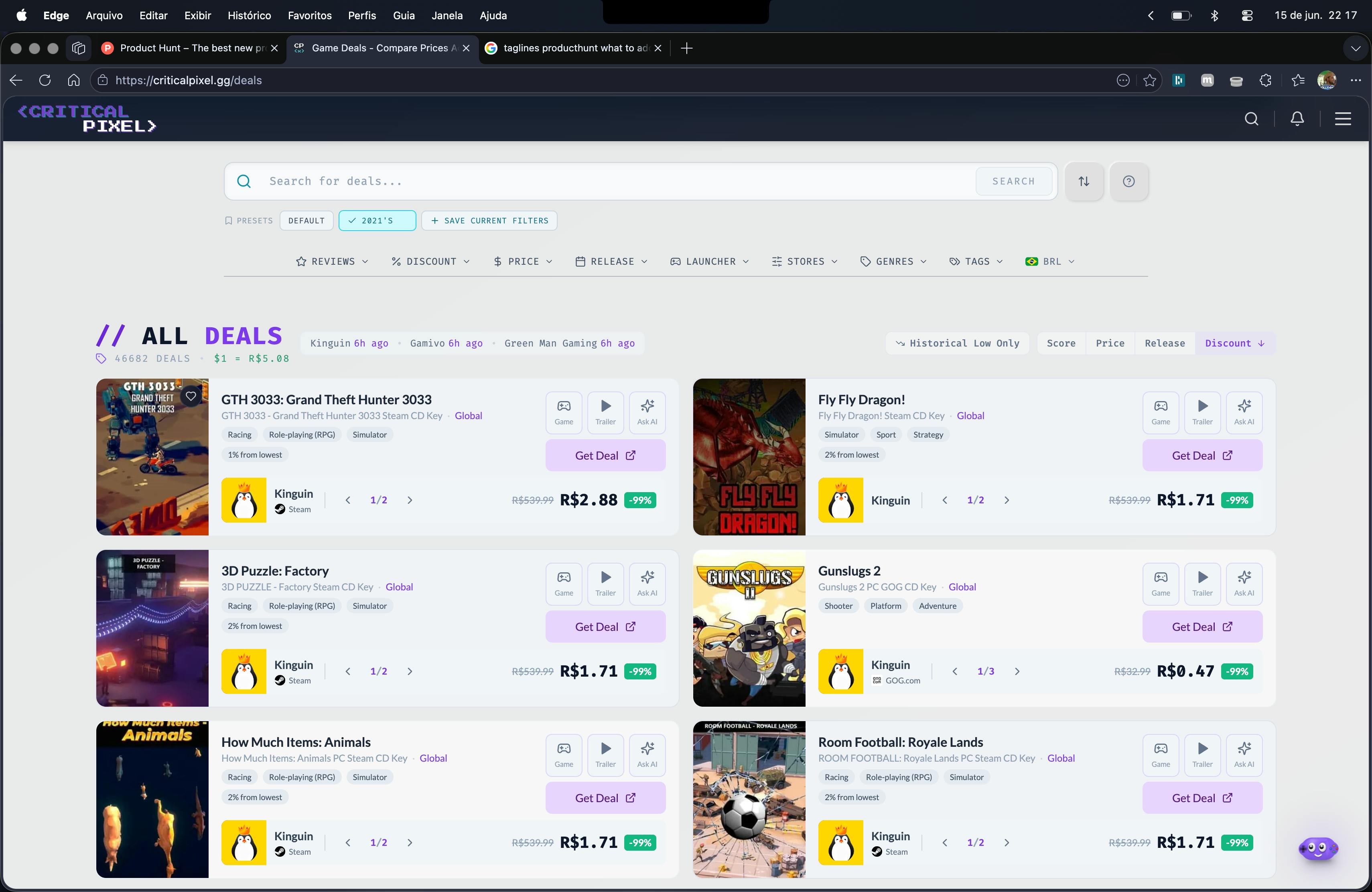Open the Janela menu

pos(447,16)
